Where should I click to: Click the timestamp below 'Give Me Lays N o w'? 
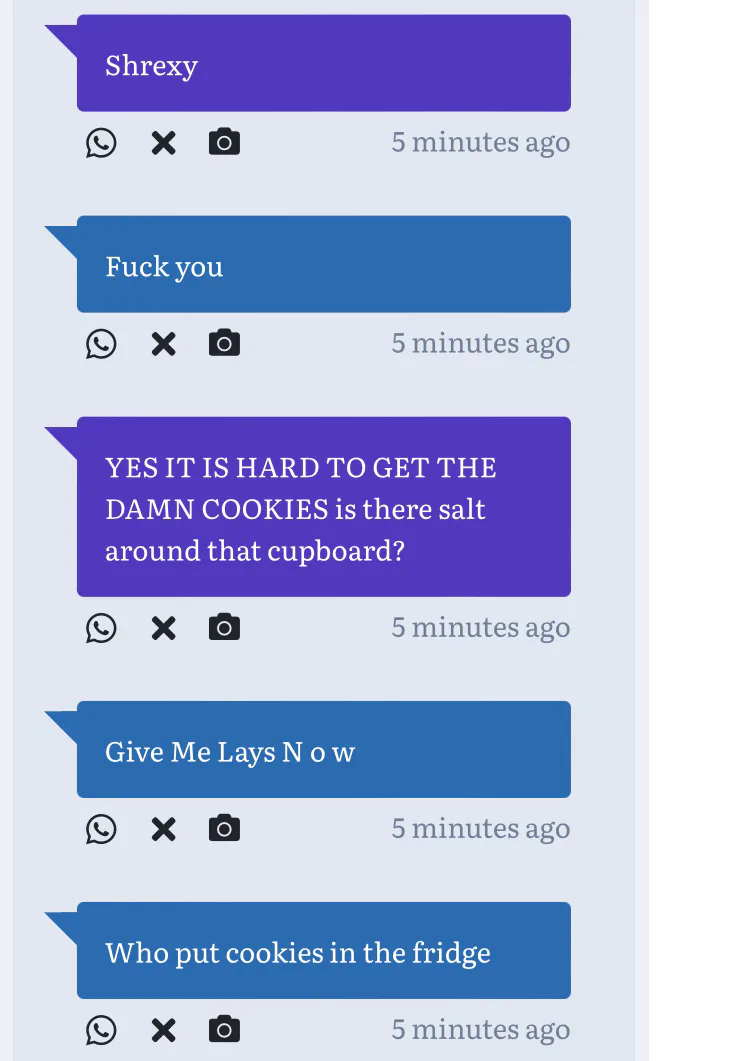(481, 829)
